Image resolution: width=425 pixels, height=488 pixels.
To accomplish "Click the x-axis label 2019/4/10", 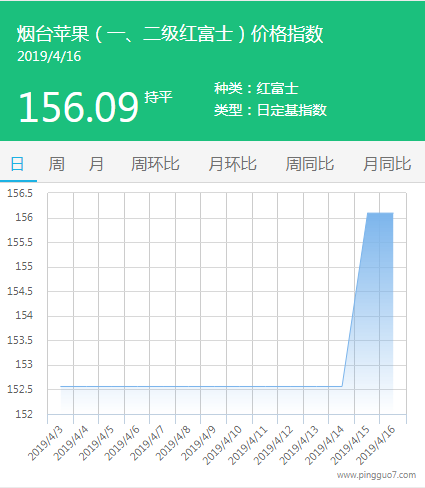I will coord(222,445).
